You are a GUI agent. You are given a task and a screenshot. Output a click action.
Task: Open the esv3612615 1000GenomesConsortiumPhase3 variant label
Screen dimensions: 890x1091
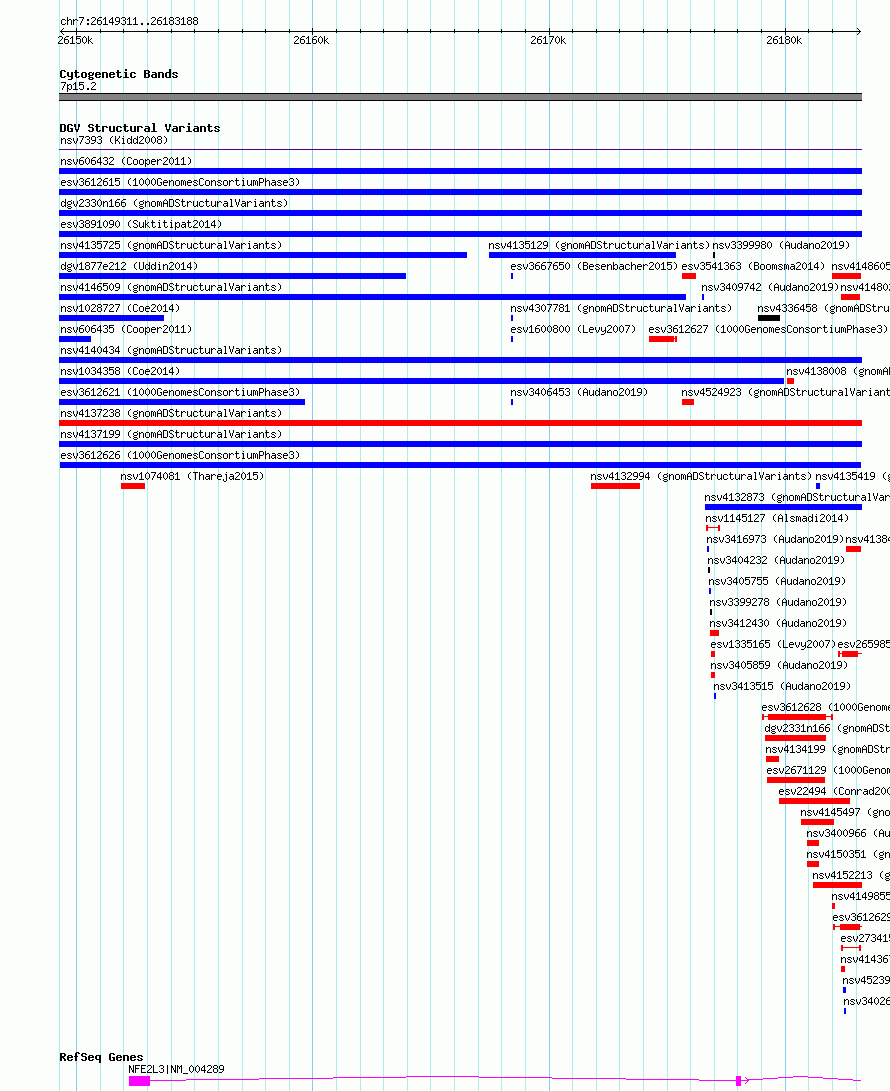[x=180, y=182]
